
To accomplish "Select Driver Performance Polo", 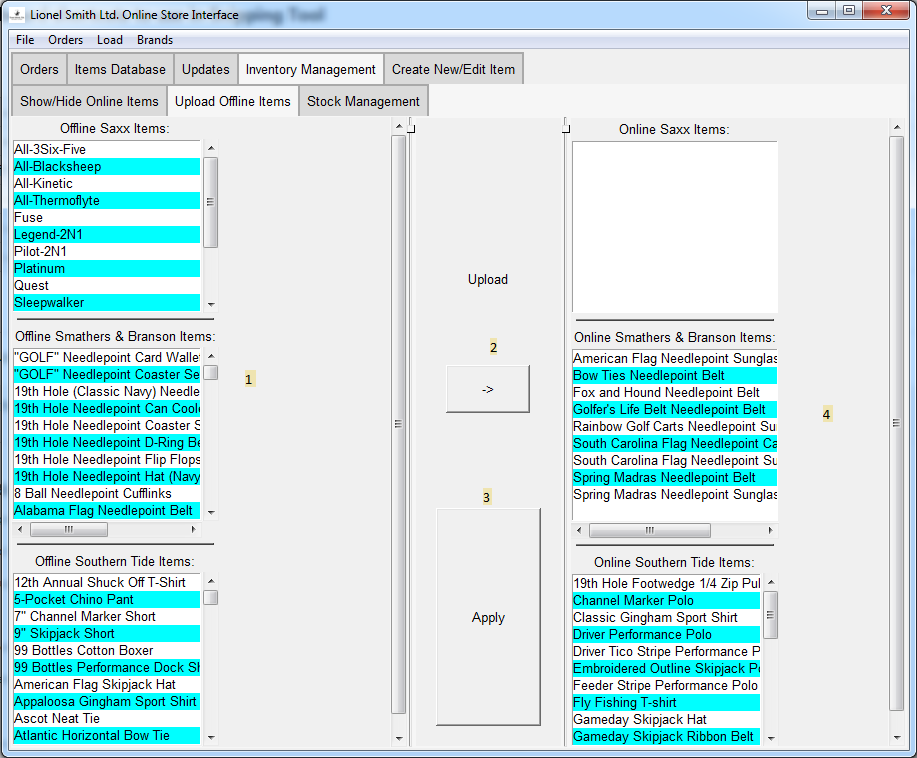I will 666,634.
